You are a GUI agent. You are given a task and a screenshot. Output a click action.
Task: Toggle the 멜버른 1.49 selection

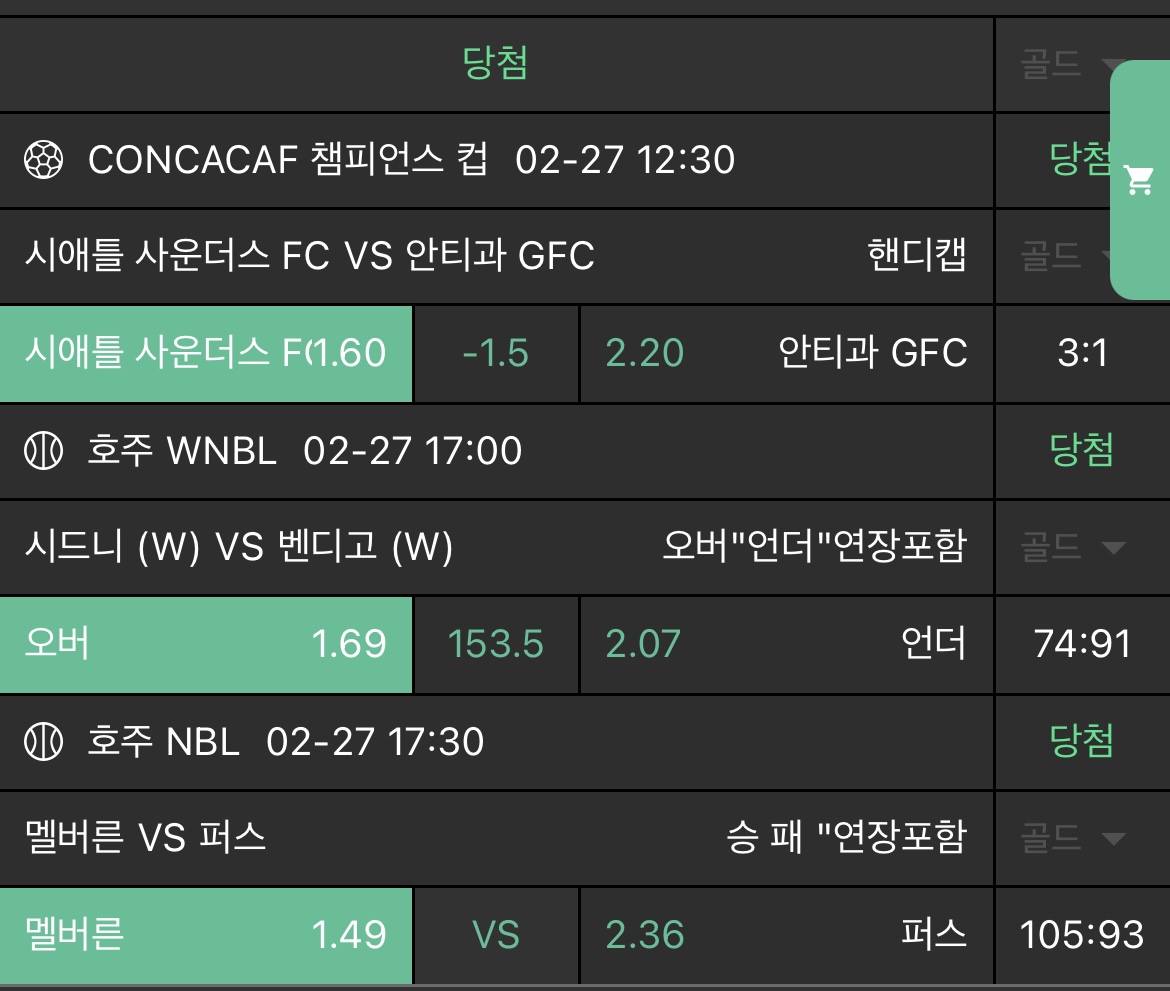206,936
